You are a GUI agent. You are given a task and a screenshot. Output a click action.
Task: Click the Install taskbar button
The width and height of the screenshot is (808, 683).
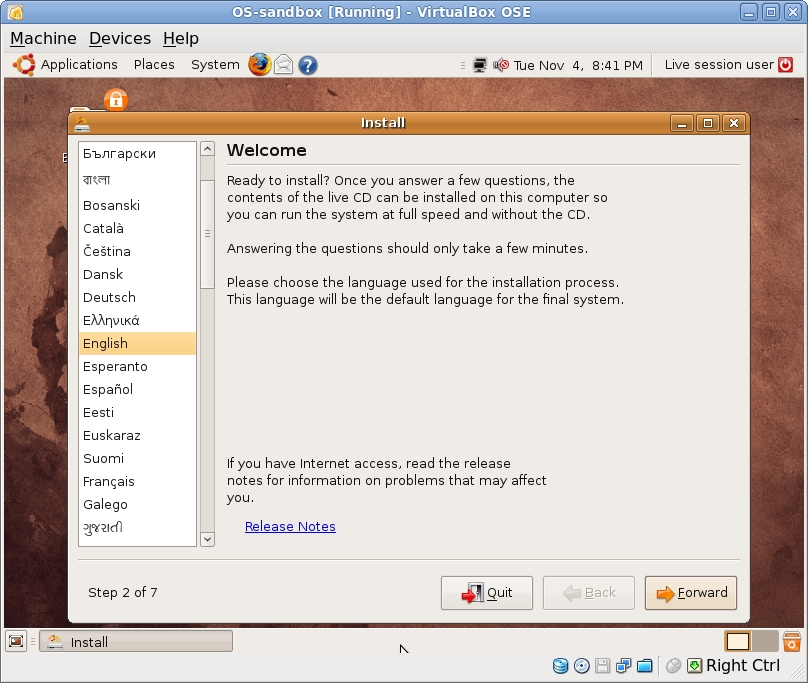136,642
